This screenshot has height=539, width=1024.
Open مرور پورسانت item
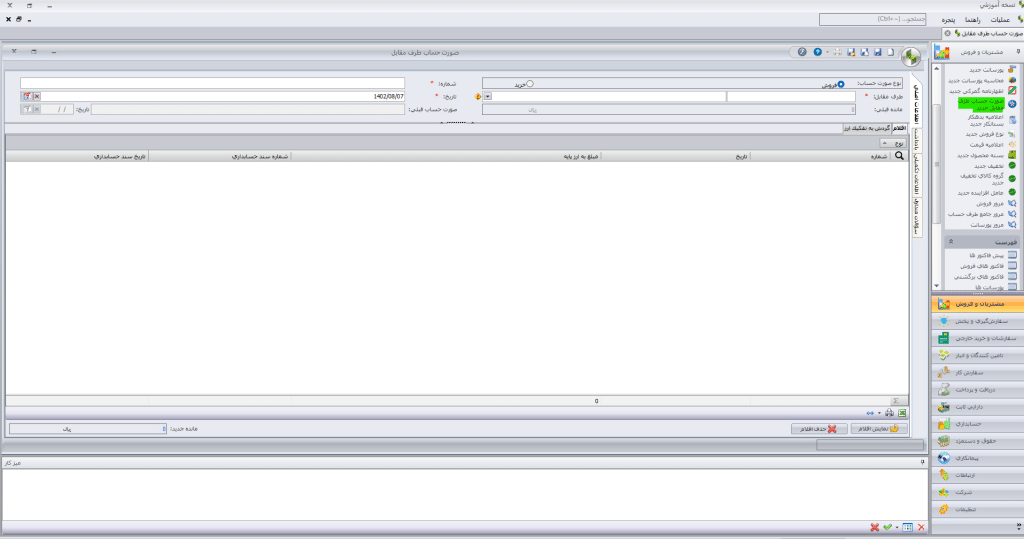(x=987, y=225)
